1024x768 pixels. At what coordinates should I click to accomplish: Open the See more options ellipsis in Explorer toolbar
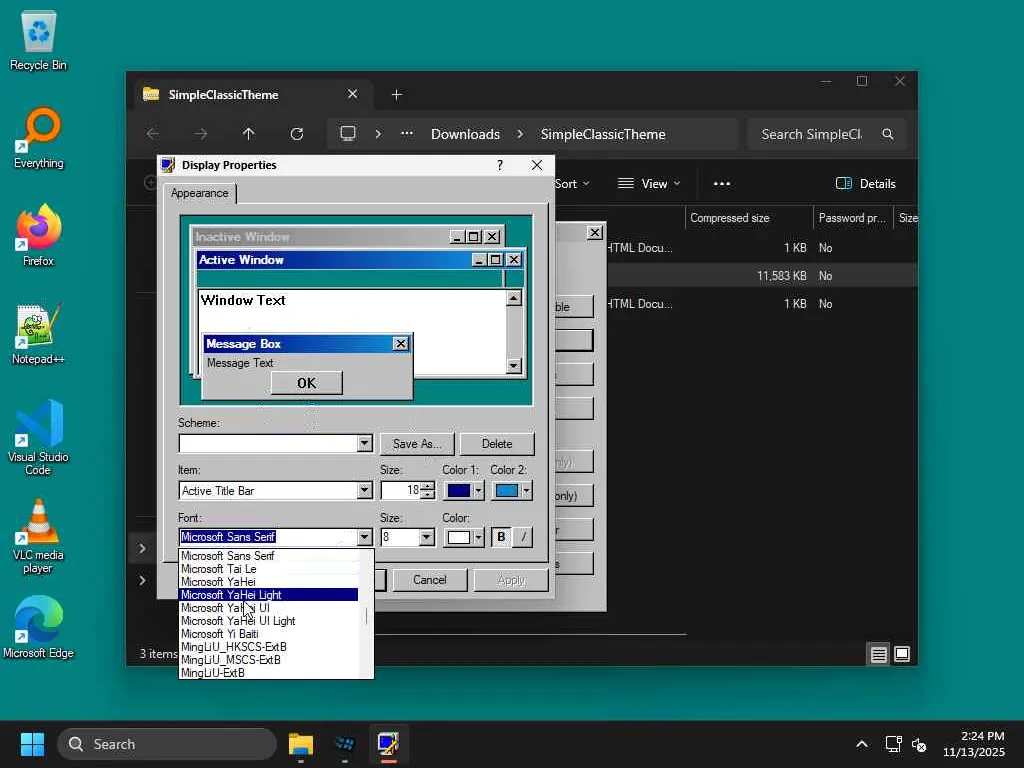coord(722,184)
